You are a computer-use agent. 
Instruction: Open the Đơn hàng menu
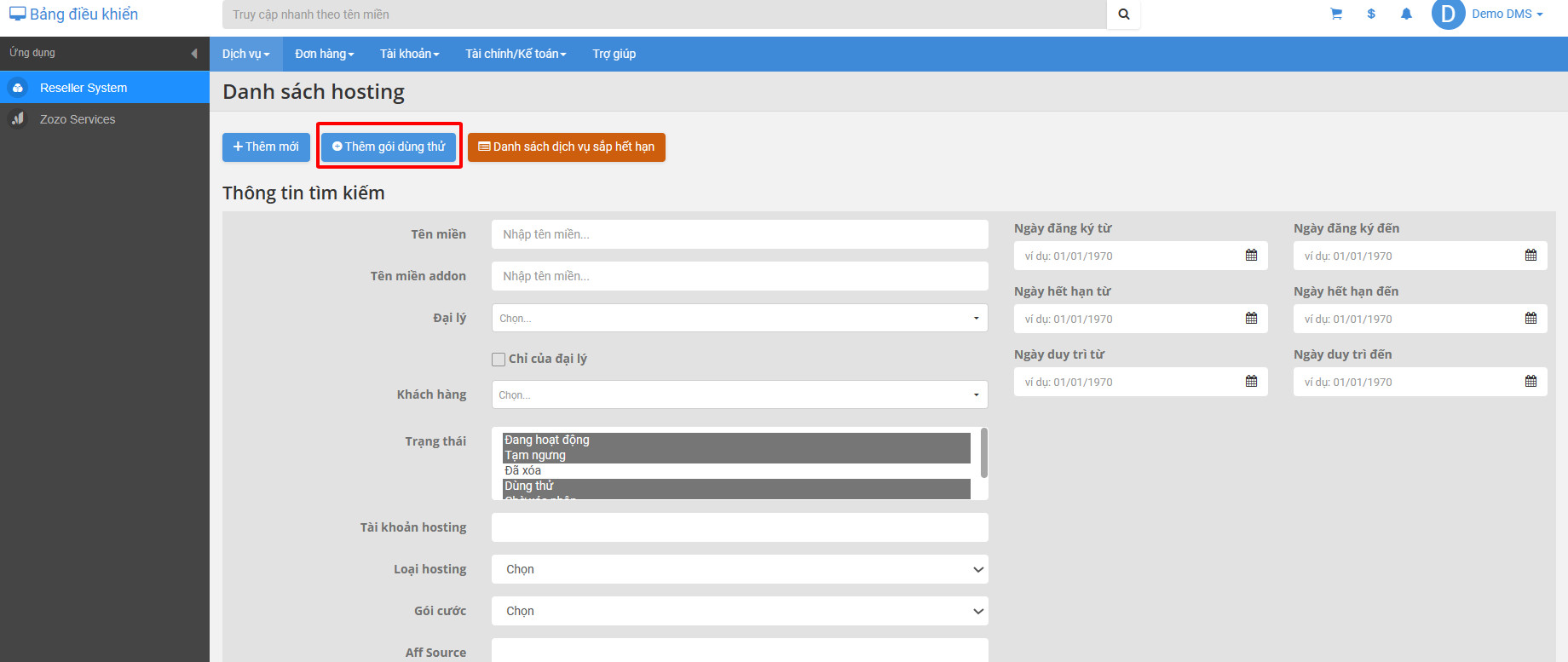325,54
